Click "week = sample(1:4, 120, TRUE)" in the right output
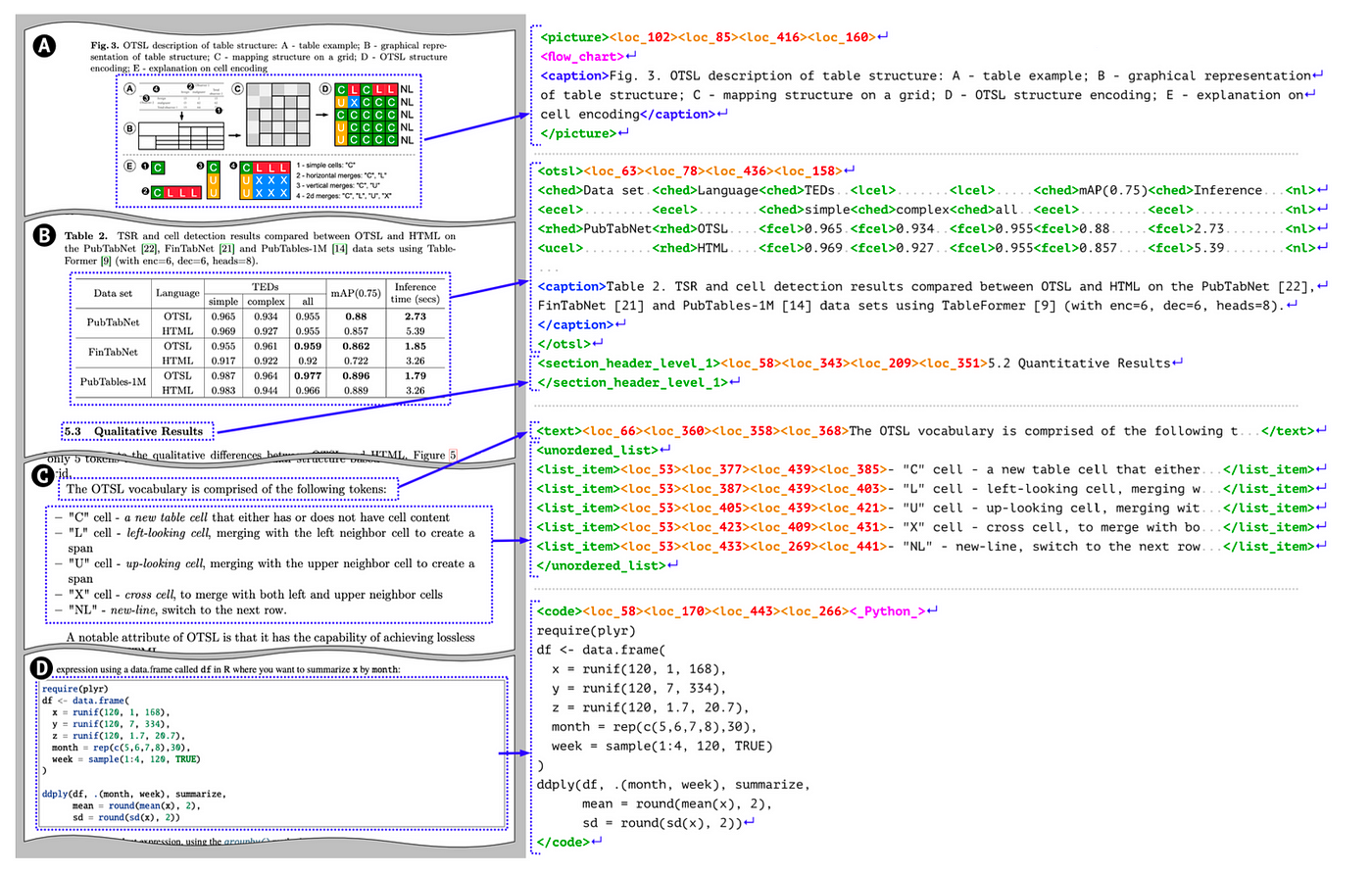Screen dimensions: 1372x874 (662, 747)
